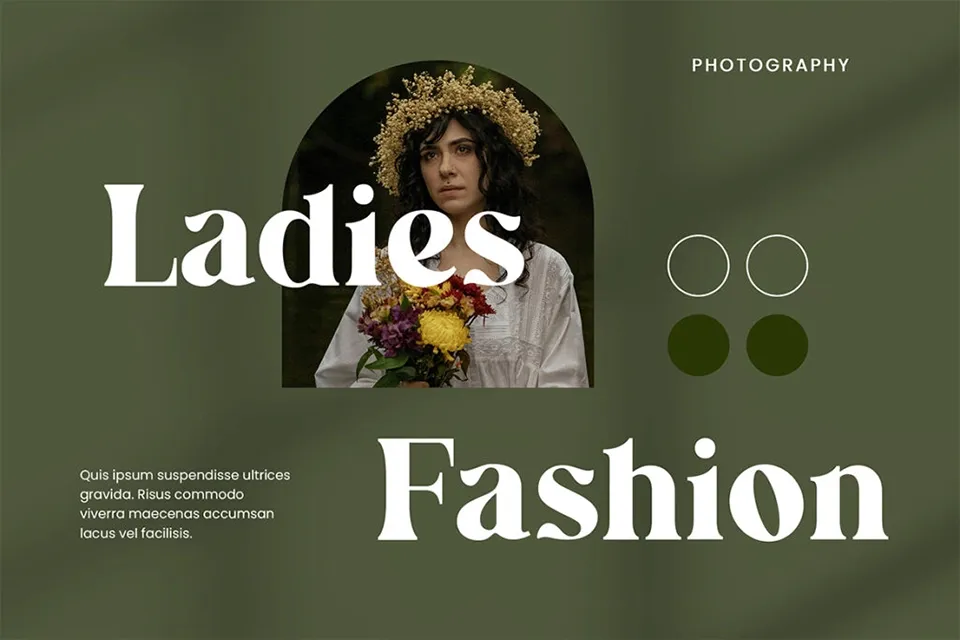Click the large Ladies title
The width and height of the screenshot is (960, 640).
click(x=314, y=236)
